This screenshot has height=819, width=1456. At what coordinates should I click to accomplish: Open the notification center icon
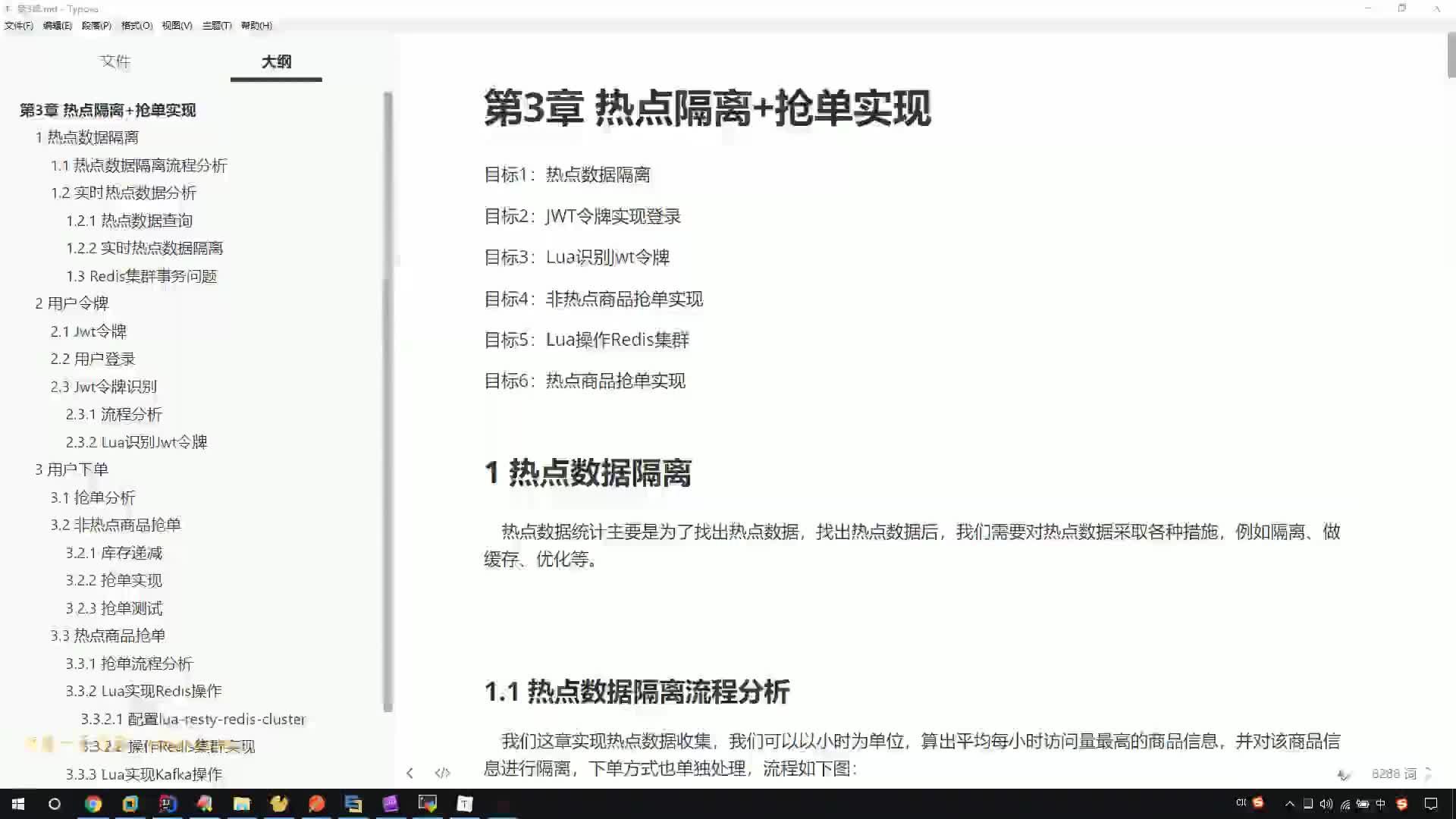pos(1431,804)
